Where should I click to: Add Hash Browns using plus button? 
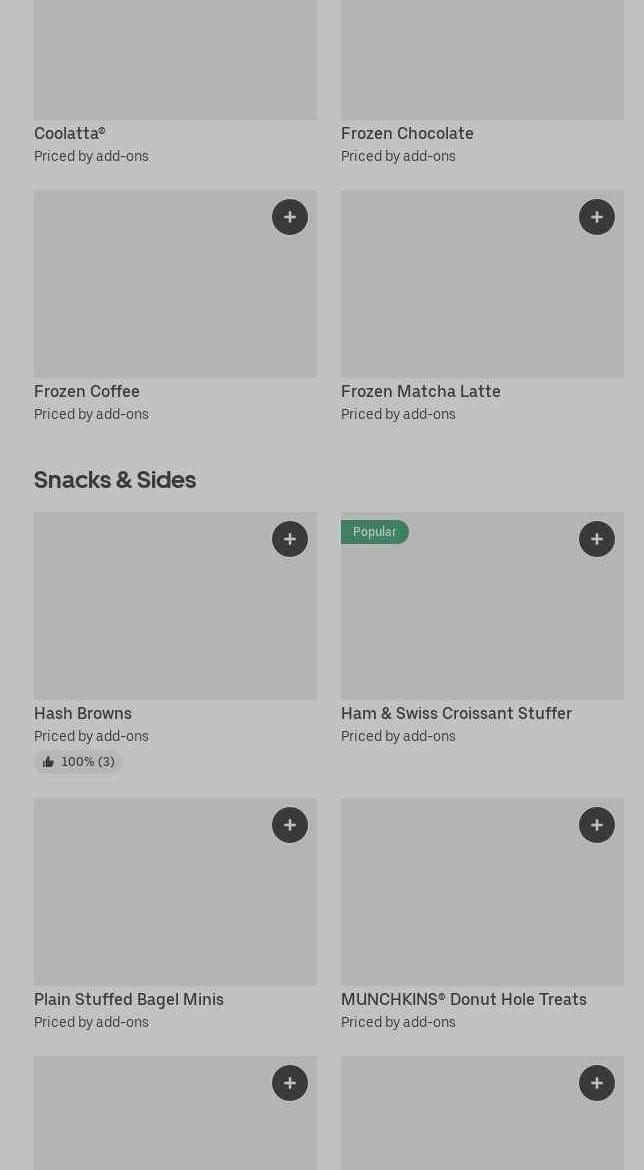pyautogui.click(x=290, y=539)
